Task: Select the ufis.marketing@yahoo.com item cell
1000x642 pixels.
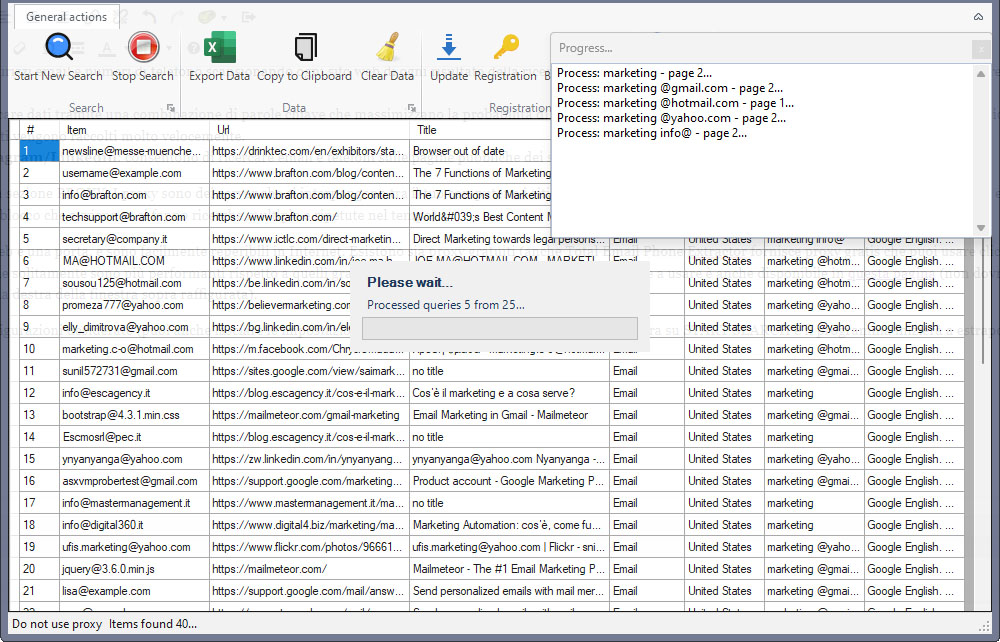Action: tap(135, 547)
